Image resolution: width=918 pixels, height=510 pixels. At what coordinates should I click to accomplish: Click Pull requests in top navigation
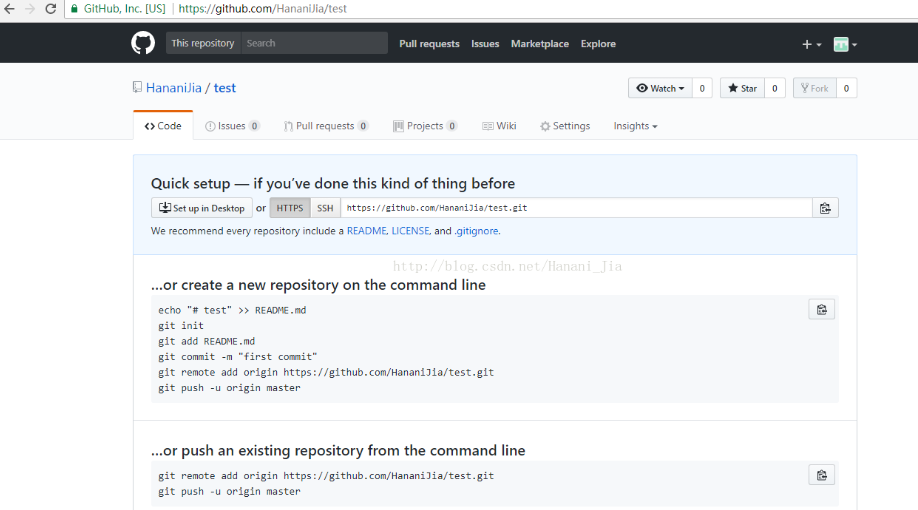429,44
